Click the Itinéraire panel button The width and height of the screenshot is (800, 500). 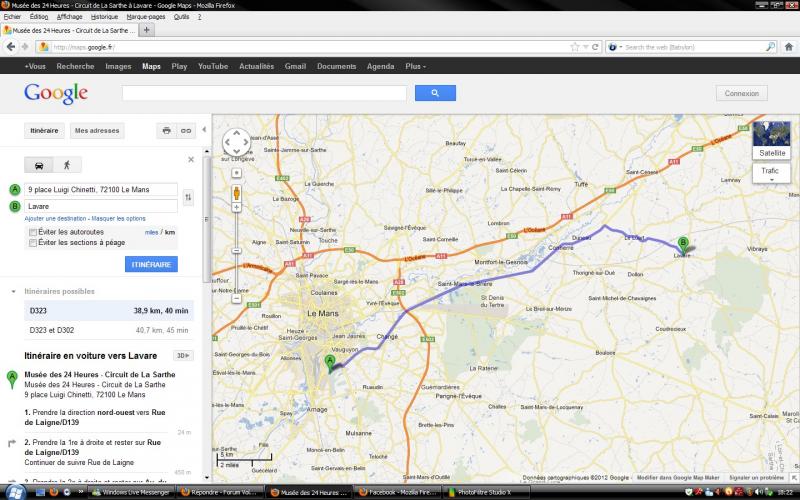click(x=44, y=131)
